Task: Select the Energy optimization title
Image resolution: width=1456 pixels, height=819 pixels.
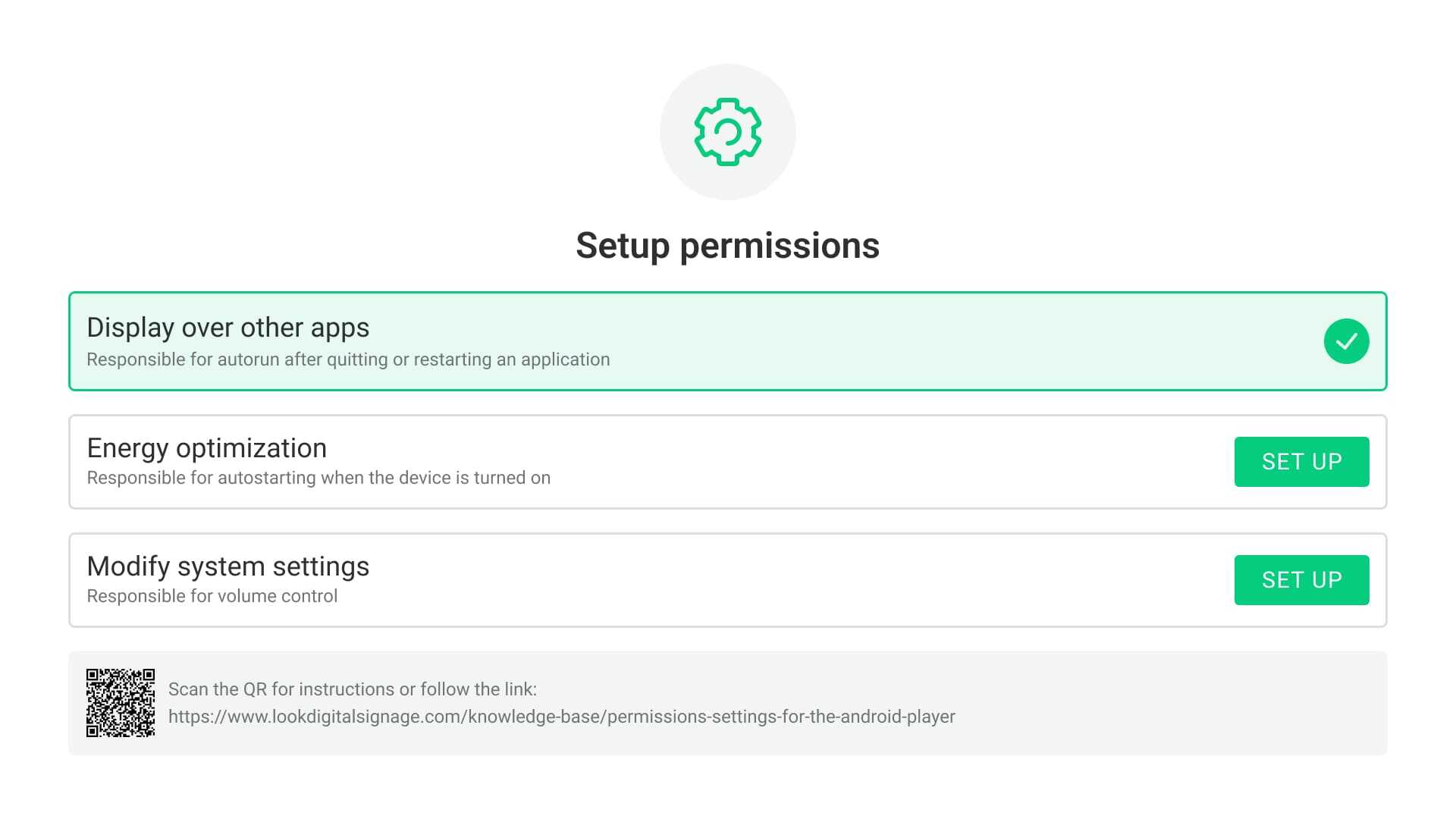Action: (x=206, y=448)
